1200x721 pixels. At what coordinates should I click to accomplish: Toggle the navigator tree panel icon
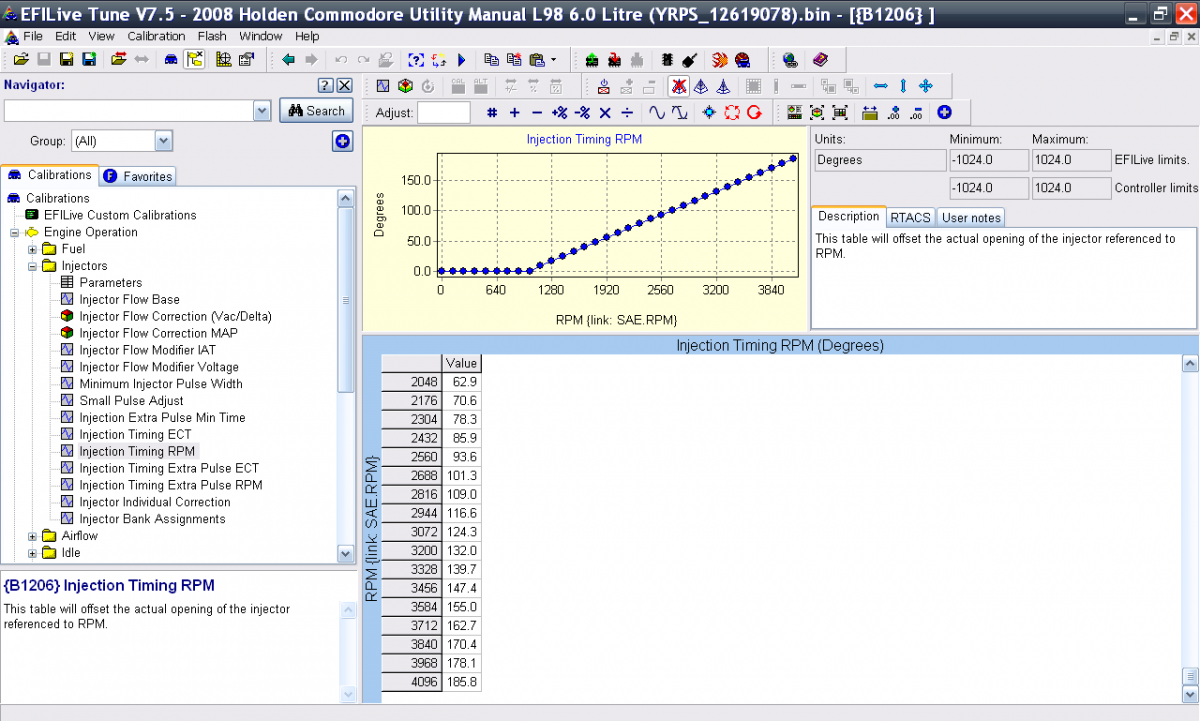pos(194,59)
